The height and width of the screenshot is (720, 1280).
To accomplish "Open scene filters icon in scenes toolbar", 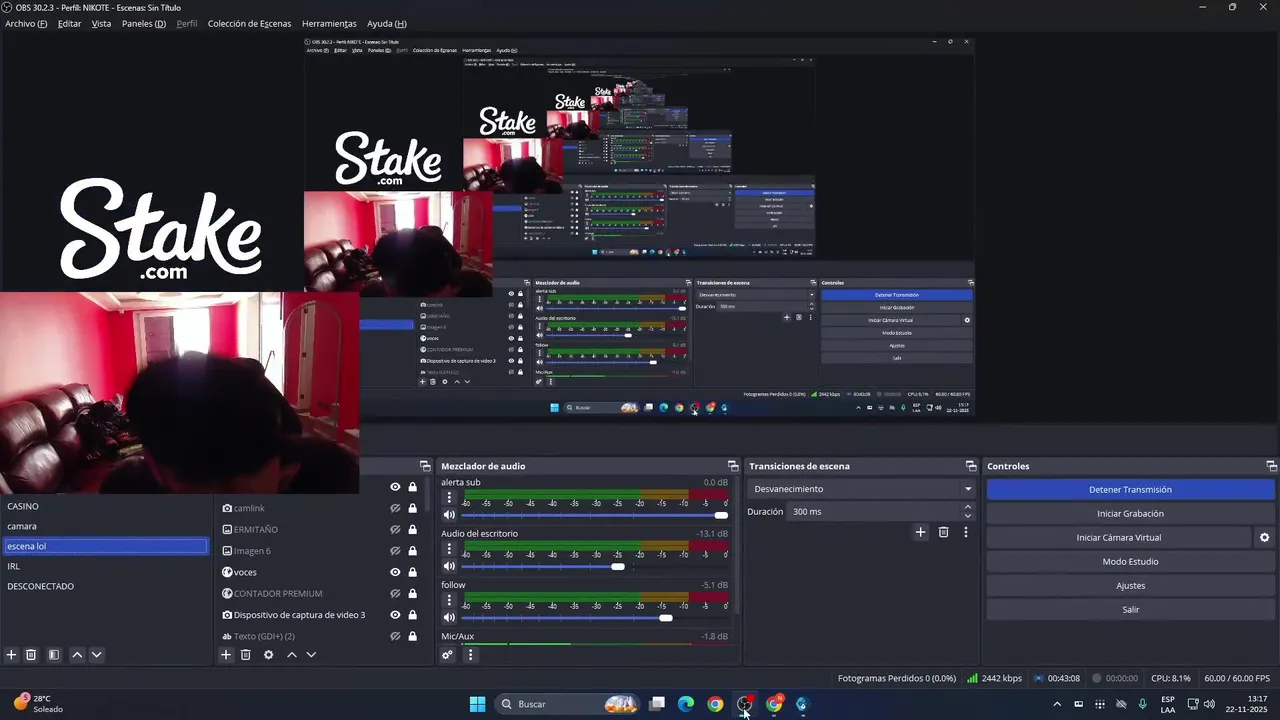I will click(x=54, y=655).
